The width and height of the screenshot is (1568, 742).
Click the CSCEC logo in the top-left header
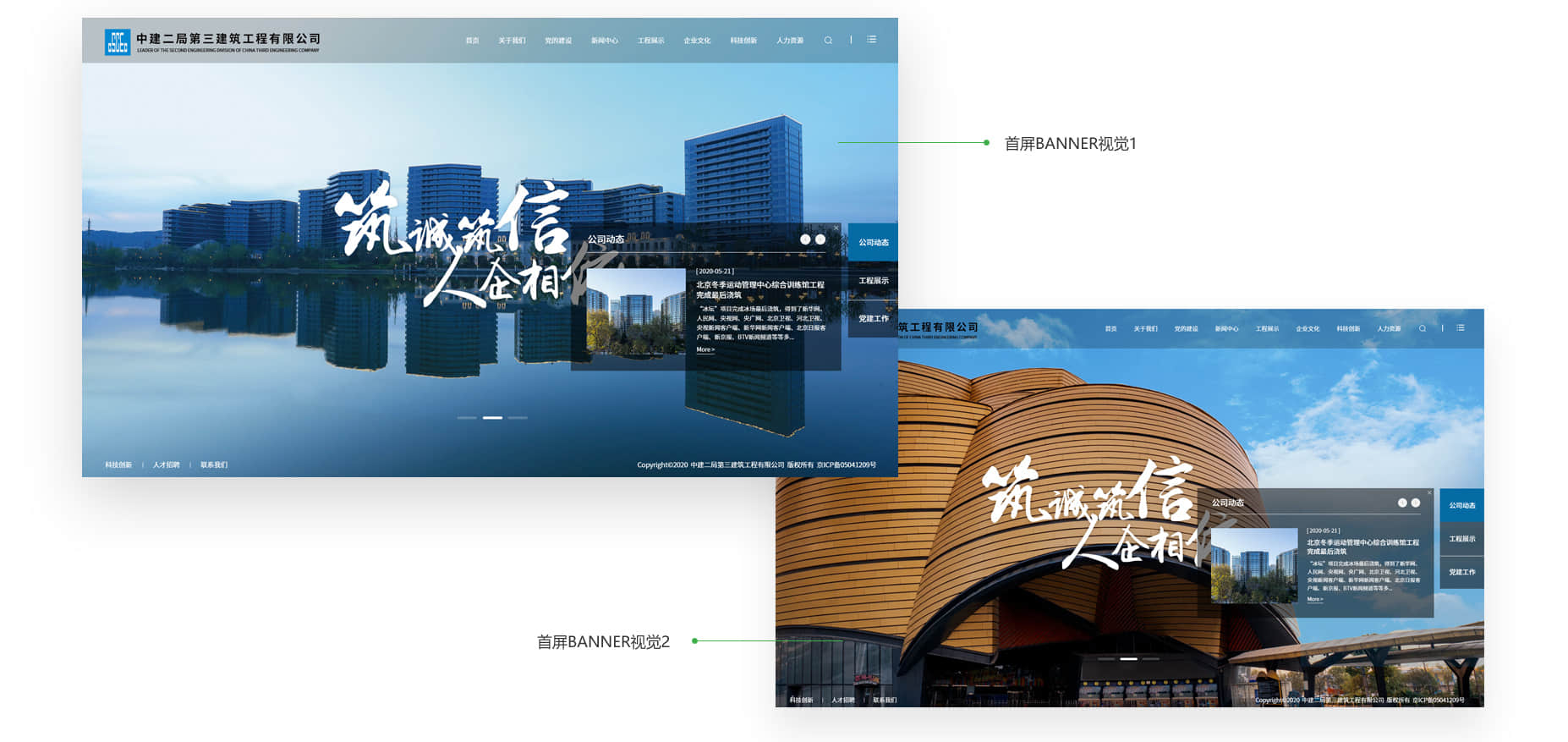coord(117,41)
